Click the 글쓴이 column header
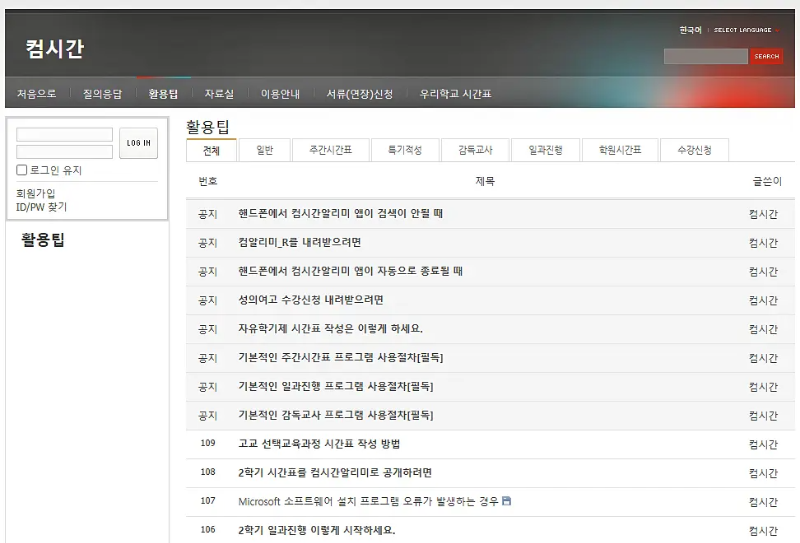The width and height of the screenshot is (800, 543). pos(767,181)
